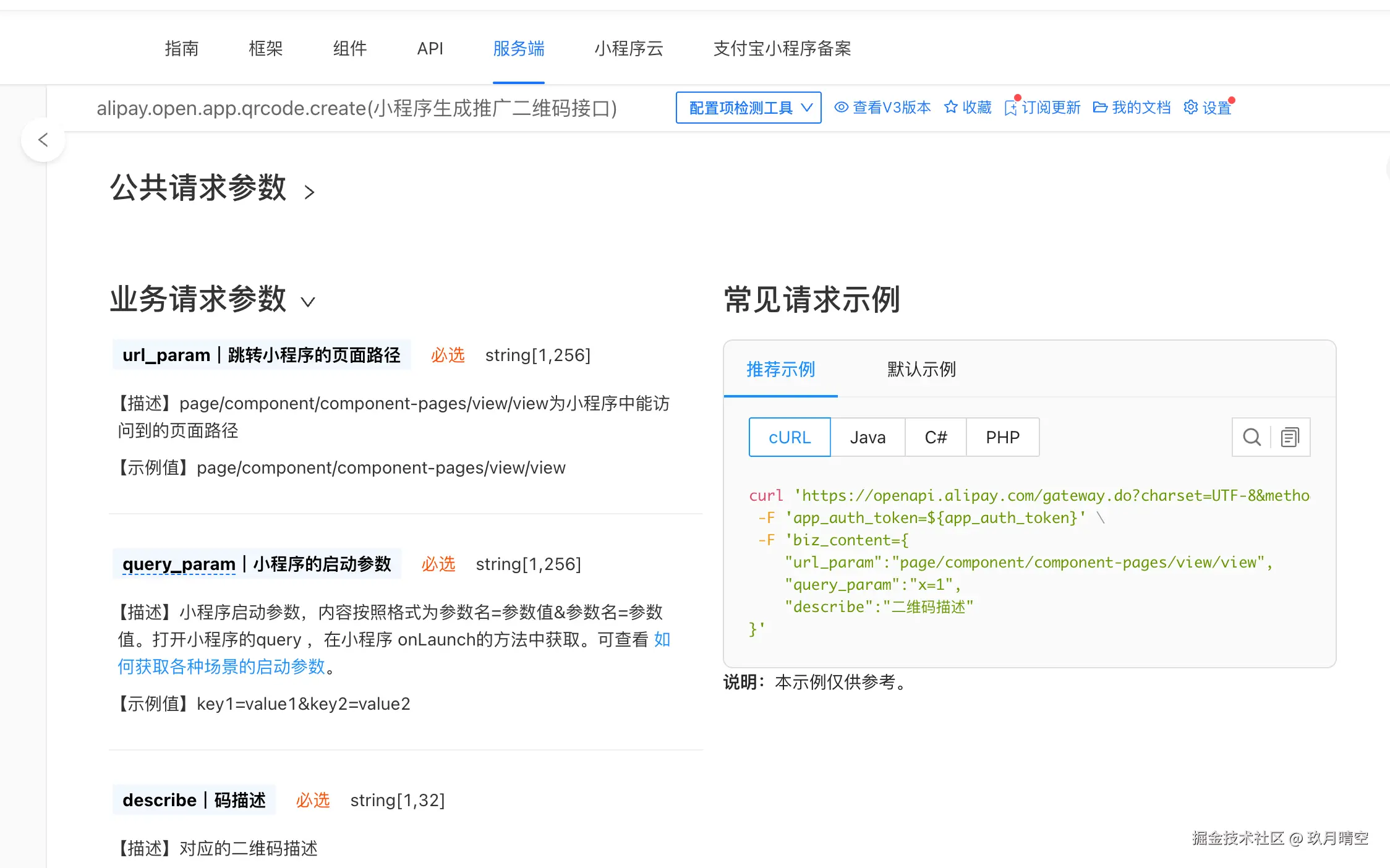Open 我的文档 via the folder icon
The image size is (1390, 868).
tap(1101, 108)
